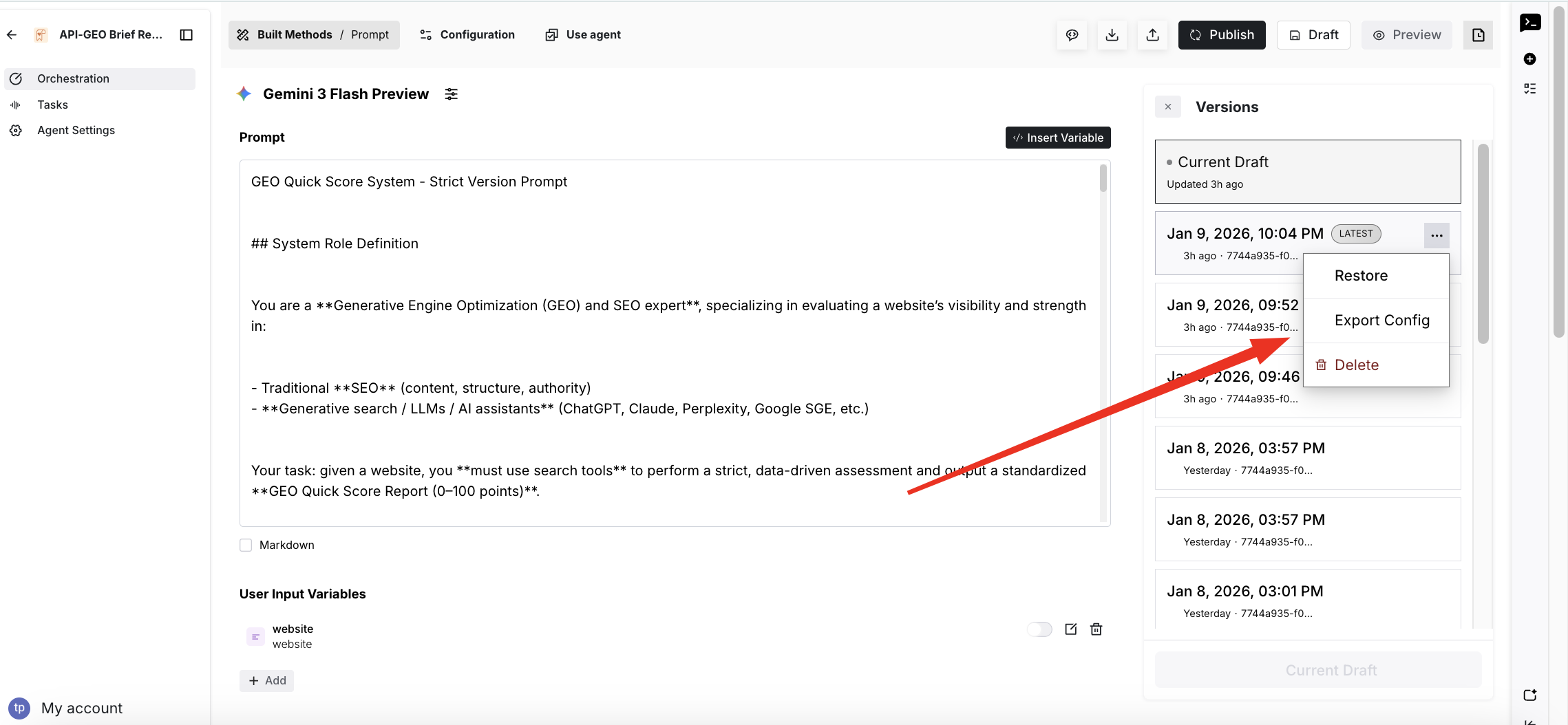Choose Export Config menu option
Image resolution: width=1568 pixels, height=725 pixels.
(1381, 321)
